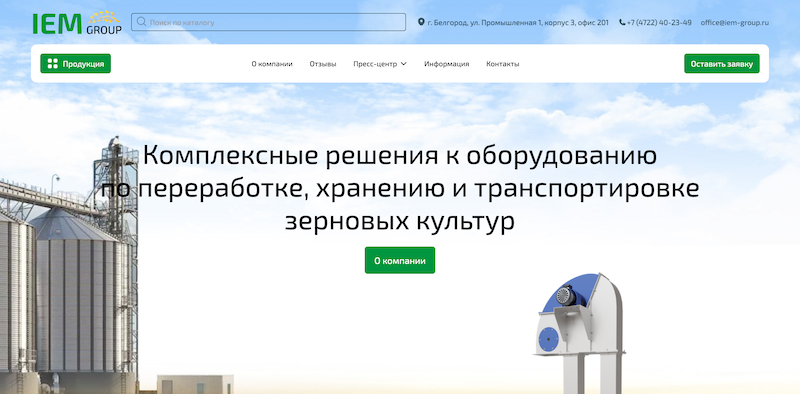Screen dimensions: 800x394
Task: Call the number +7 (4722) 40-23-49
Action: (659, 22)
